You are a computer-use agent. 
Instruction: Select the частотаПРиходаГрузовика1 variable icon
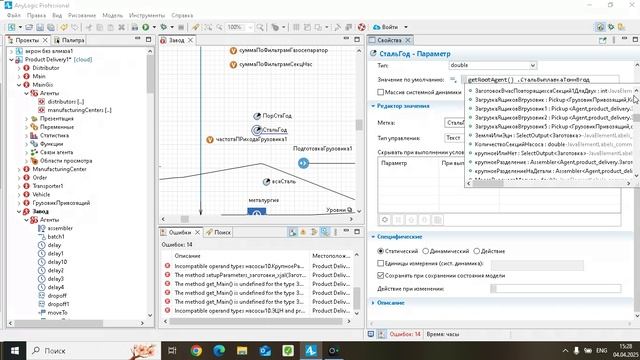click(x=210, y=140)
